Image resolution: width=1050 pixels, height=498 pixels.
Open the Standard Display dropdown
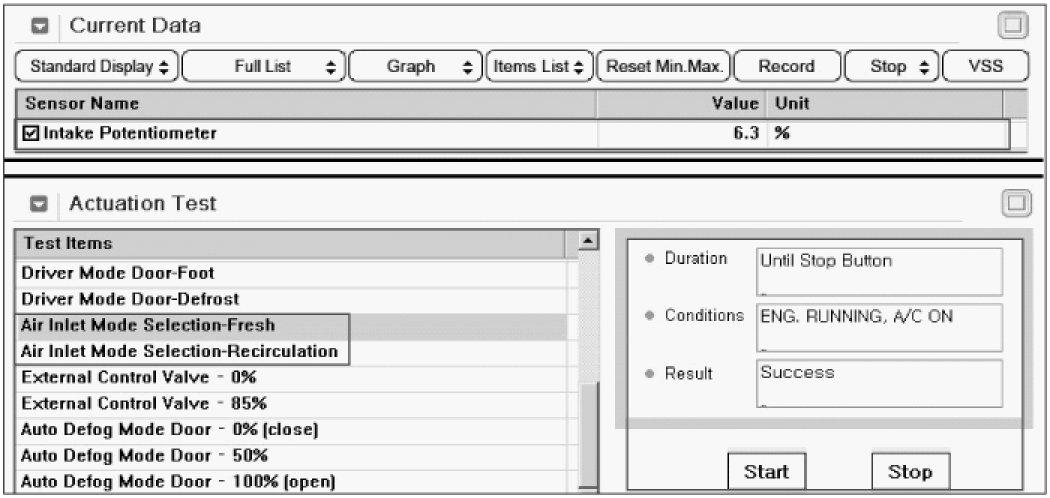[99, 67]
